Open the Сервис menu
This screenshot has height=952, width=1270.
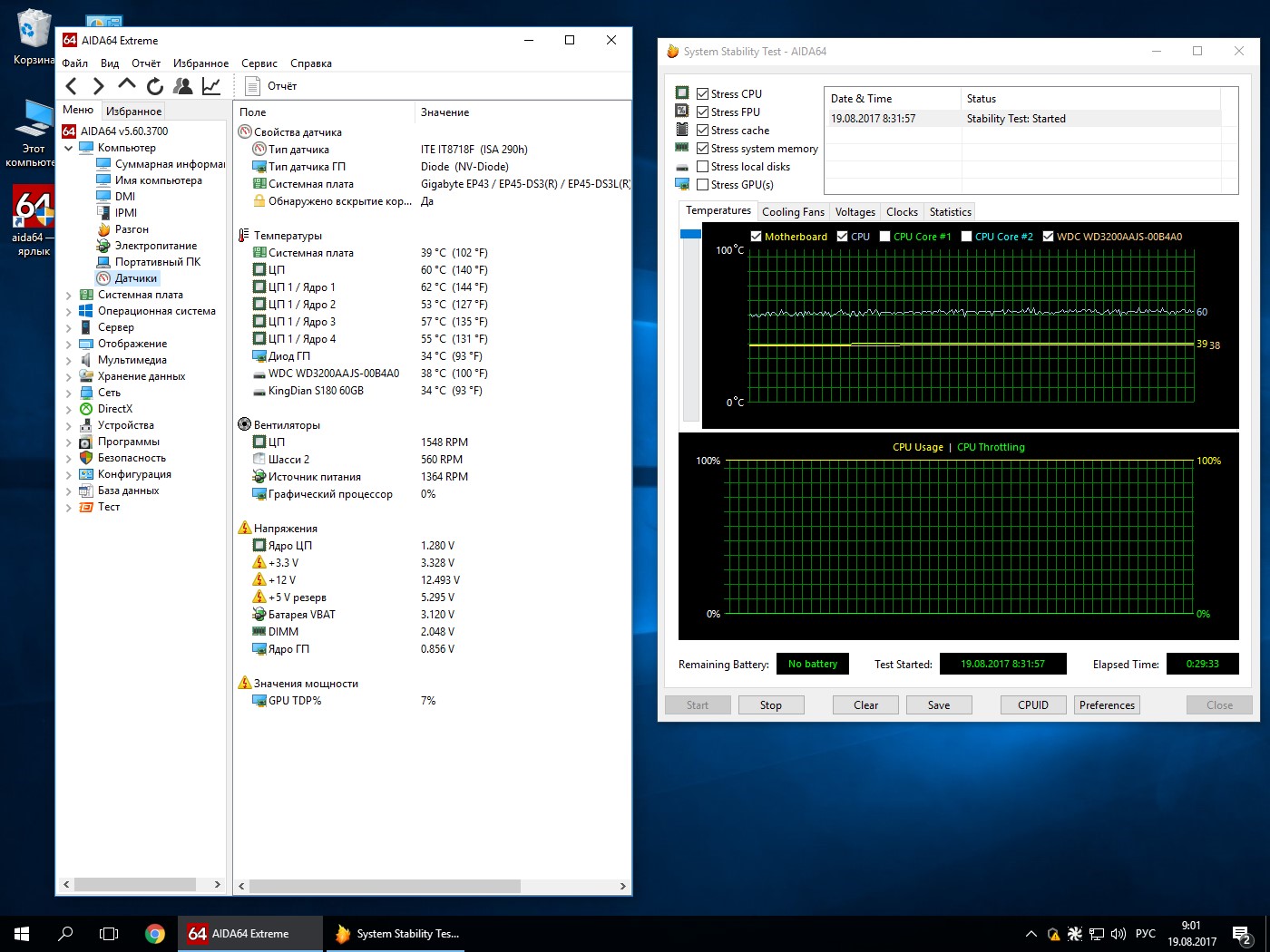coord(259,63)
